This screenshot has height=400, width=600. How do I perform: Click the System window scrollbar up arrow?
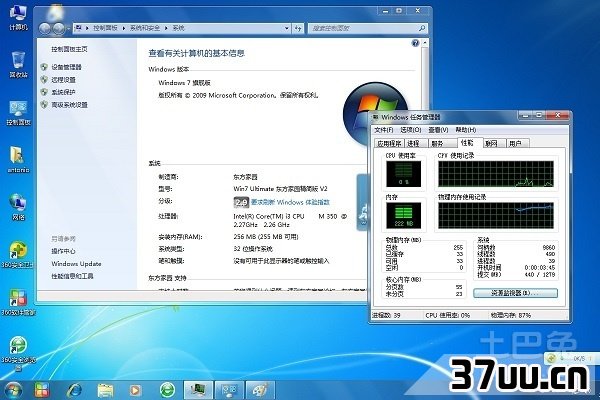(425, 43)
